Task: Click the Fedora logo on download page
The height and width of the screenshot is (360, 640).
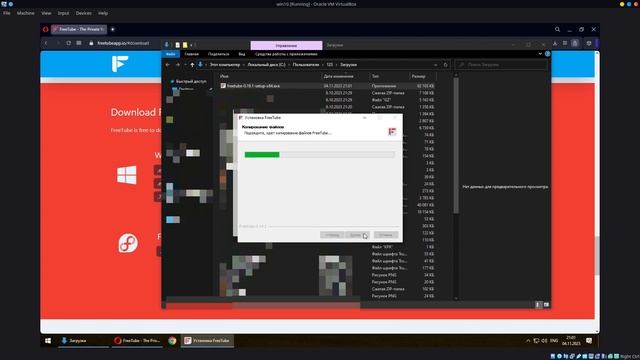Action: tap(128, 243)
